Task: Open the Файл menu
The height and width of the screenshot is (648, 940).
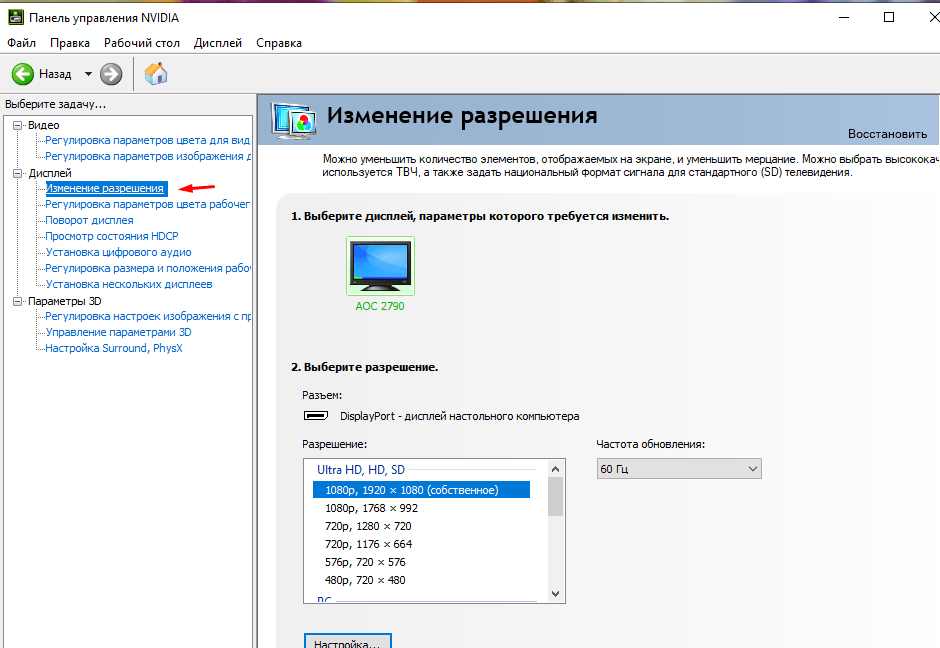Action: [x=21, y=43]
